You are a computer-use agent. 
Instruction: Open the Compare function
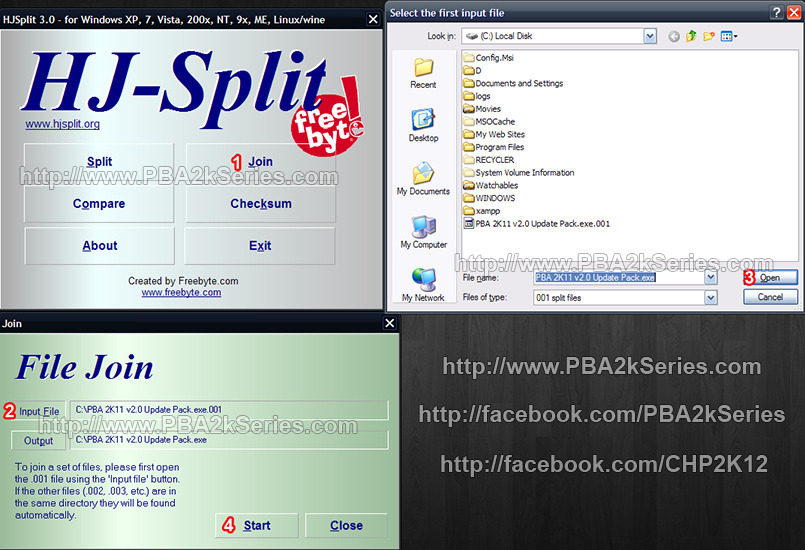click(x=99, y=204)
